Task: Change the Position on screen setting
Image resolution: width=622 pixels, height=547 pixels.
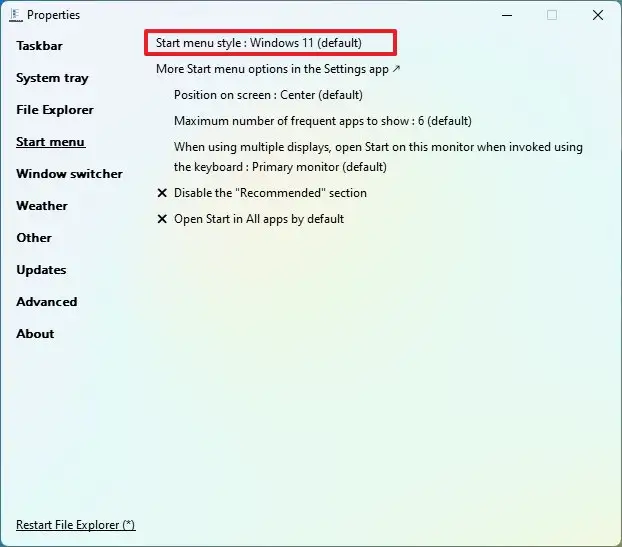Action: pos(268,95)
